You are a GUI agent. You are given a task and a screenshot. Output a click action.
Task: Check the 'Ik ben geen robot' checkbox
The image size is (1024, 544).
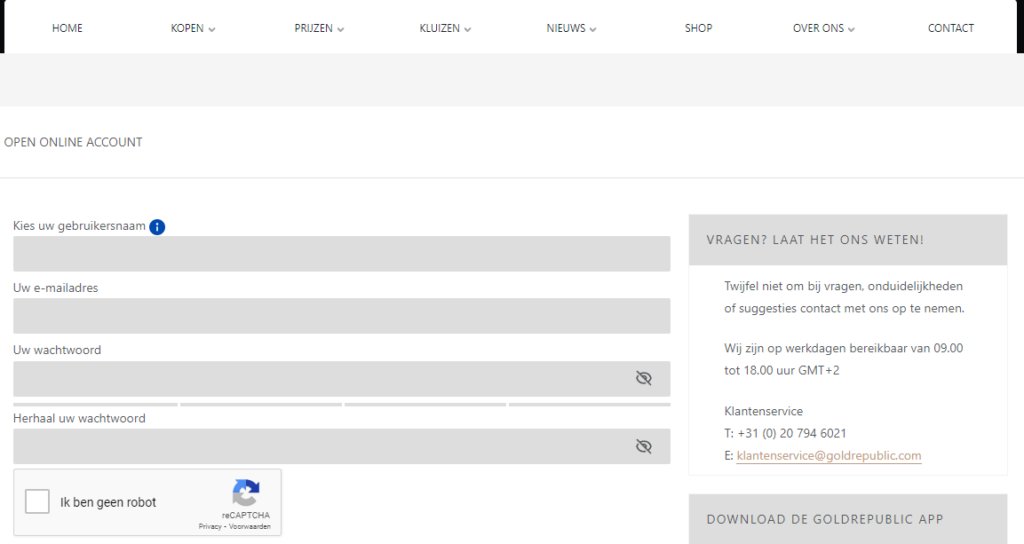tap(38, 502)
